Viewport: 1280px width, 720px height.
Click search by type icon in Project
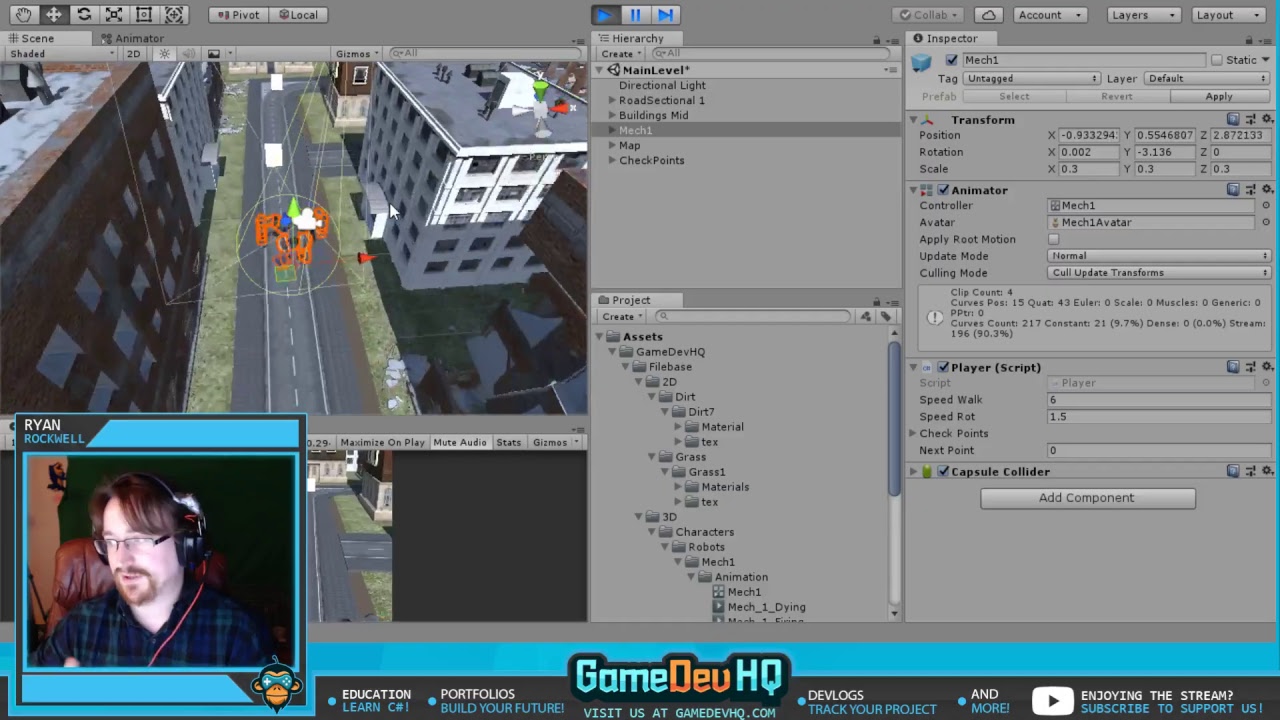click(865, 316)
